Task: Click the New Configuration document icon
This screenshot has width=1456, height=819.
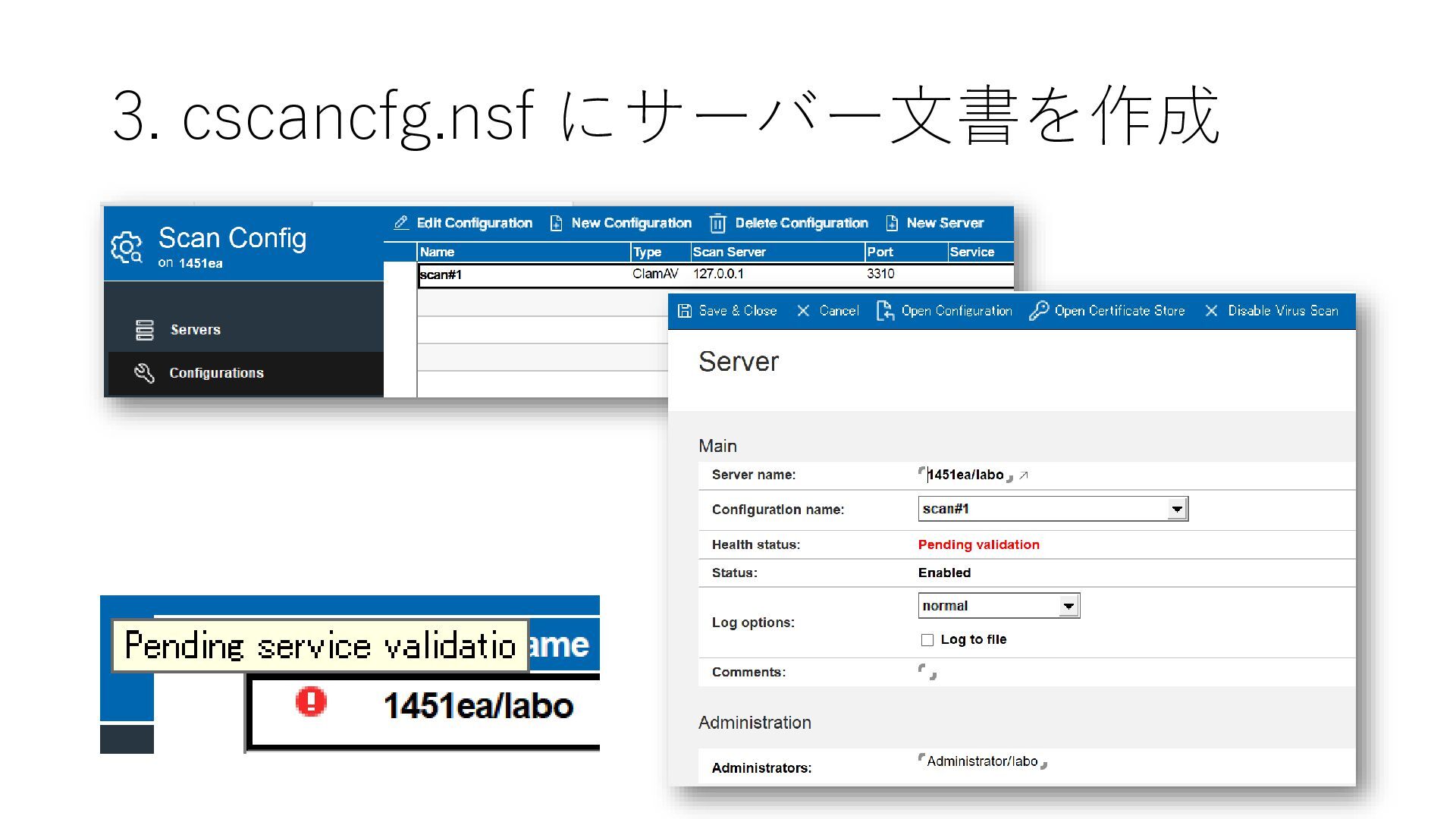Action: tap(556, 223)
